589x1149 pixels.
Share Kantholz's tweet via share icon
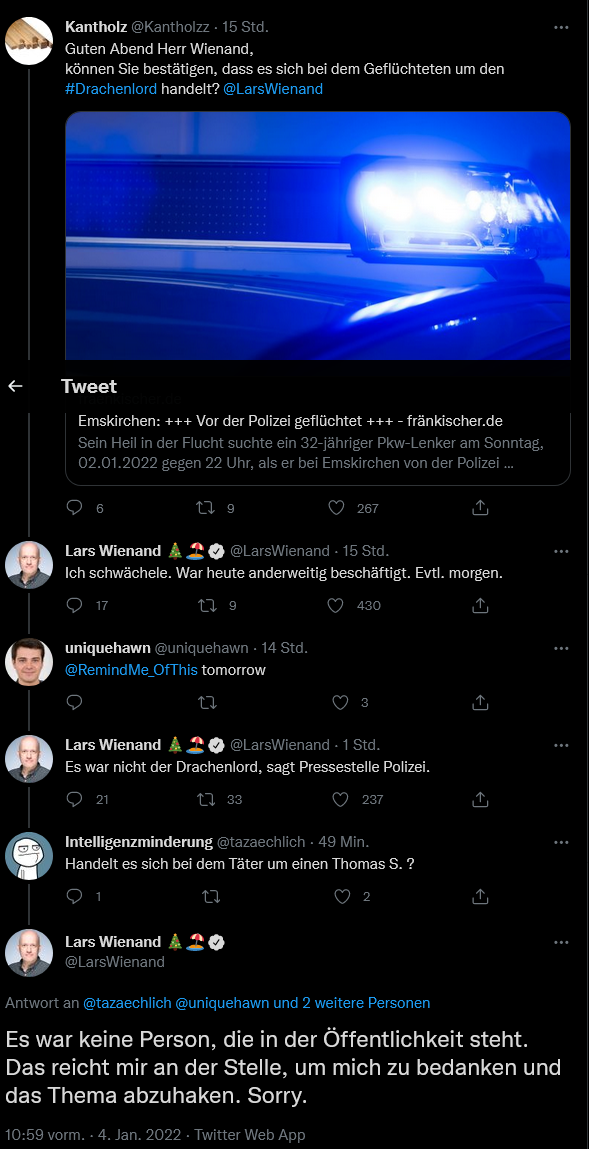(x=480, y=507)
